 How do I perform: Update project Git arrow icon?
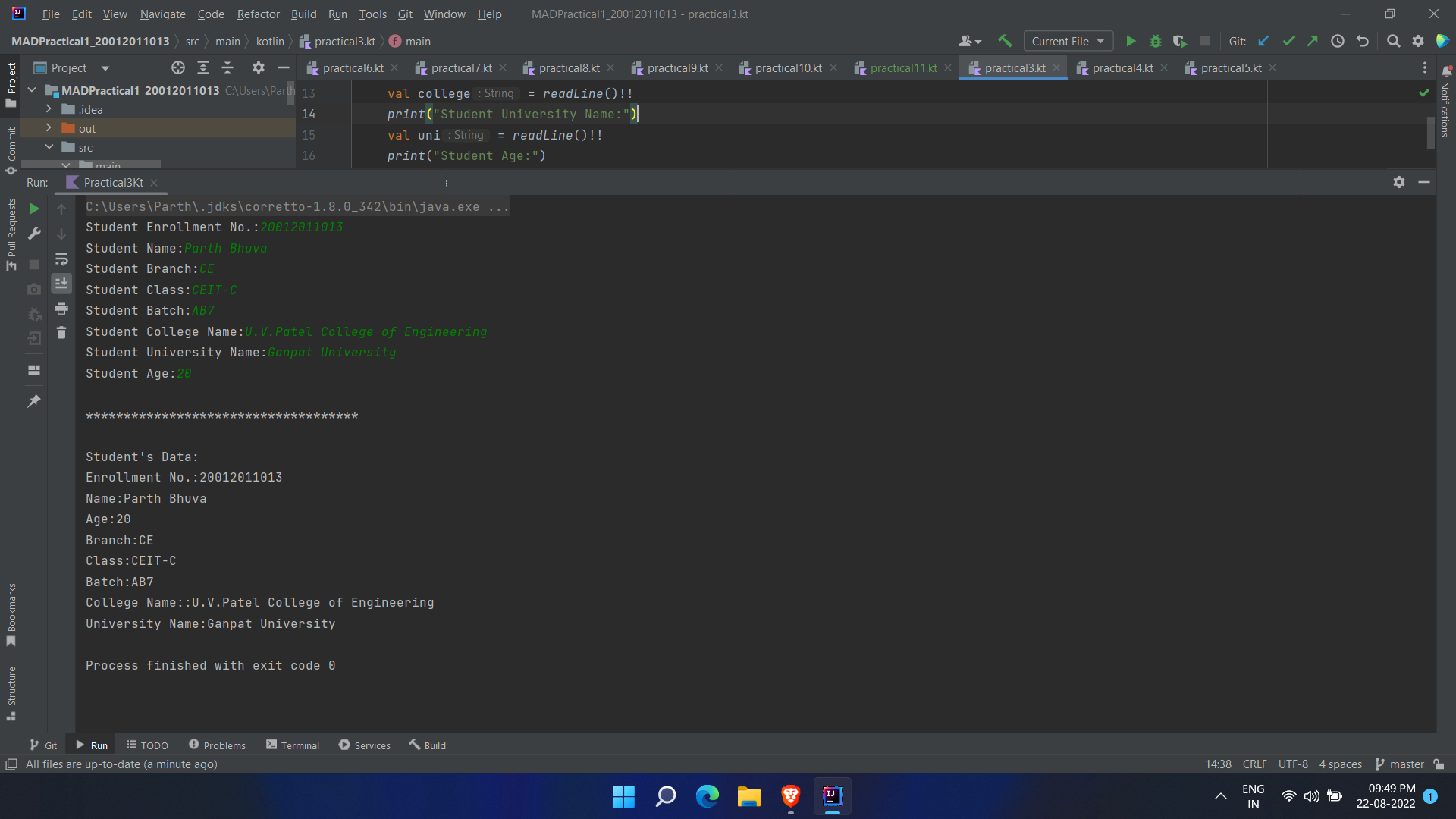[x=1263, y=41]
